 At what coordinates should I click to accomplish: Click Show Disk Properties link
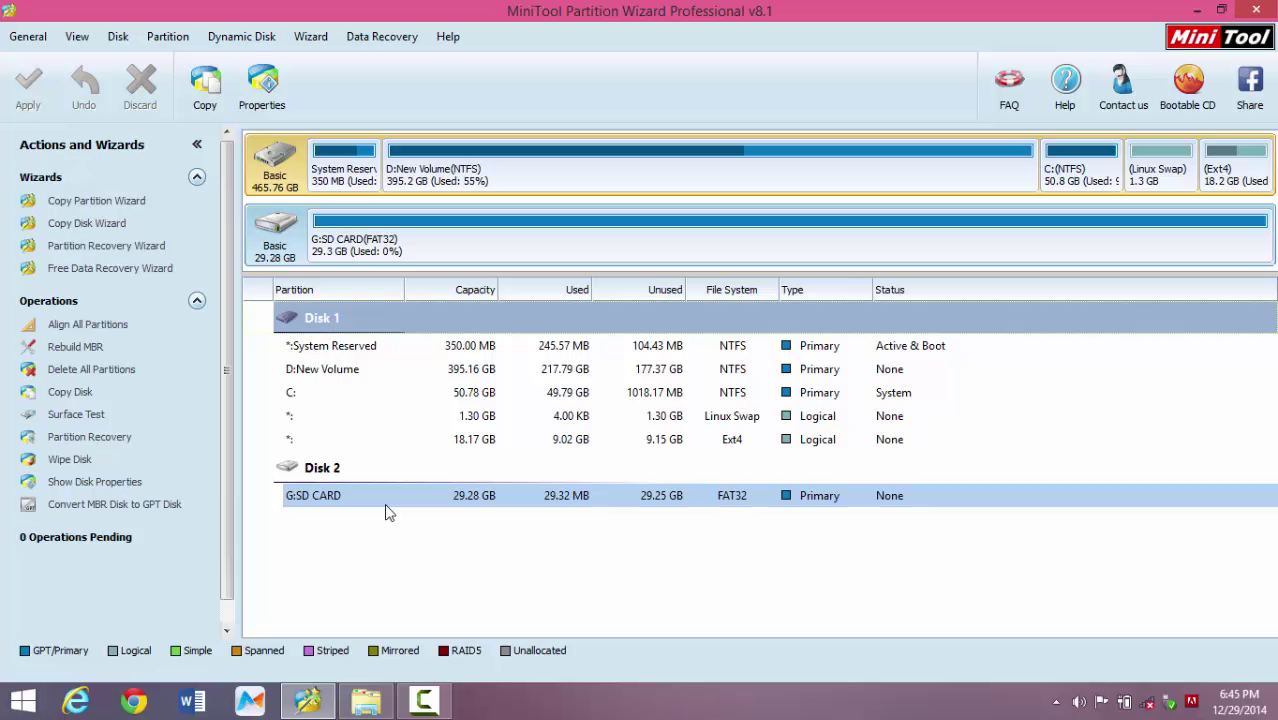tap(95, 482)
